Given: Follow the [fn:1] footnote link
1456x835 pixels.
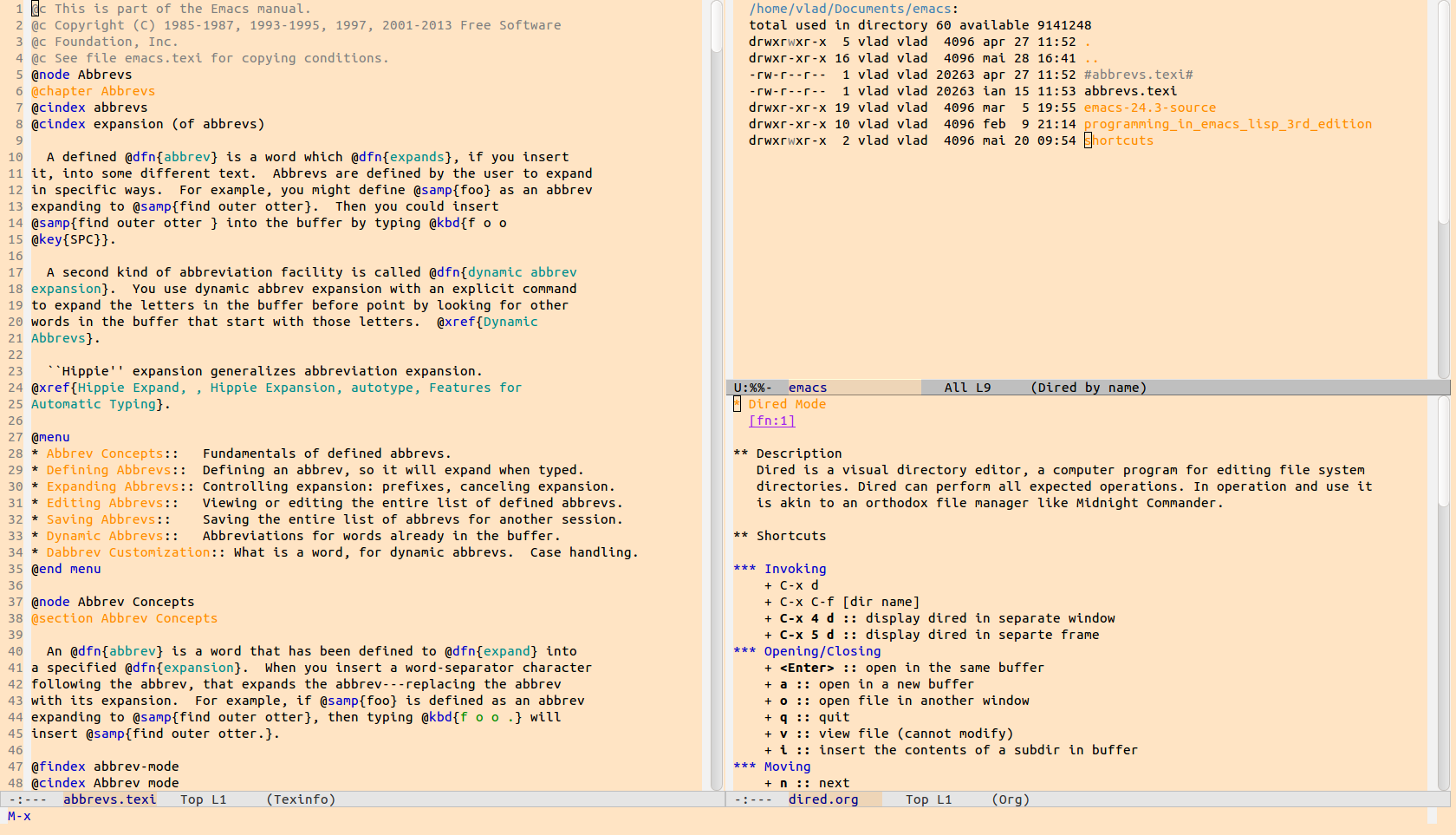Looking at the screenshot, I should point(771,421).
